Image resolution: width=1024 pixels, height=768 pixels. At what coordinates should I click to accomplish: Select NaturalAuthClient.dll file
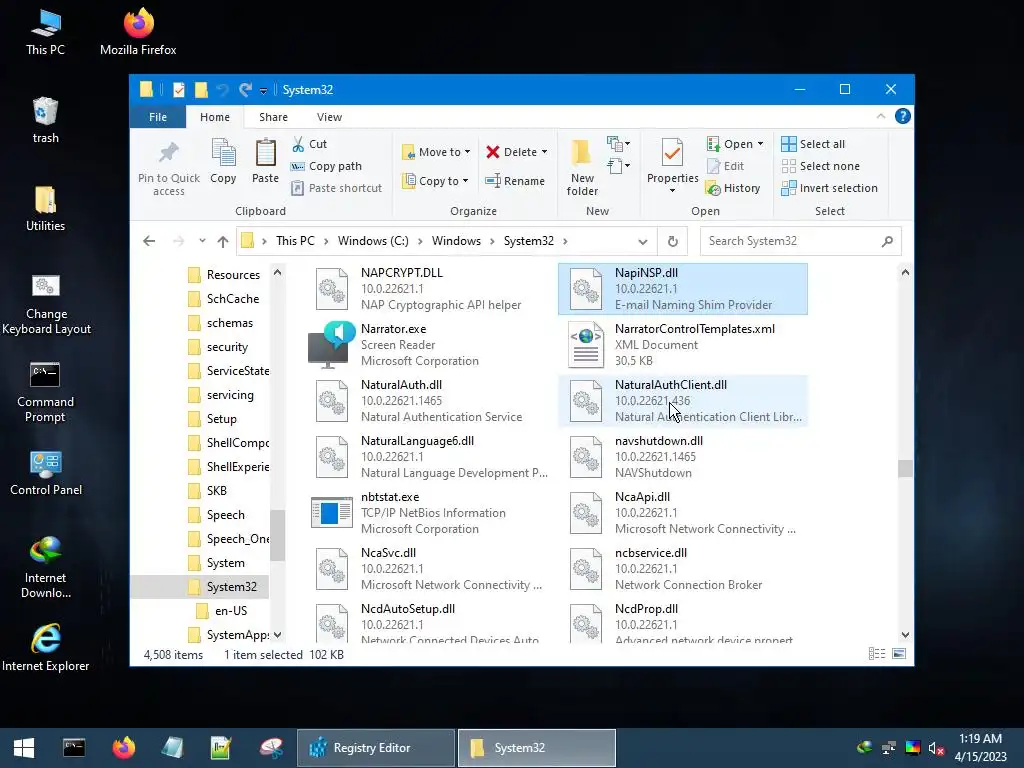pos(682,401)
